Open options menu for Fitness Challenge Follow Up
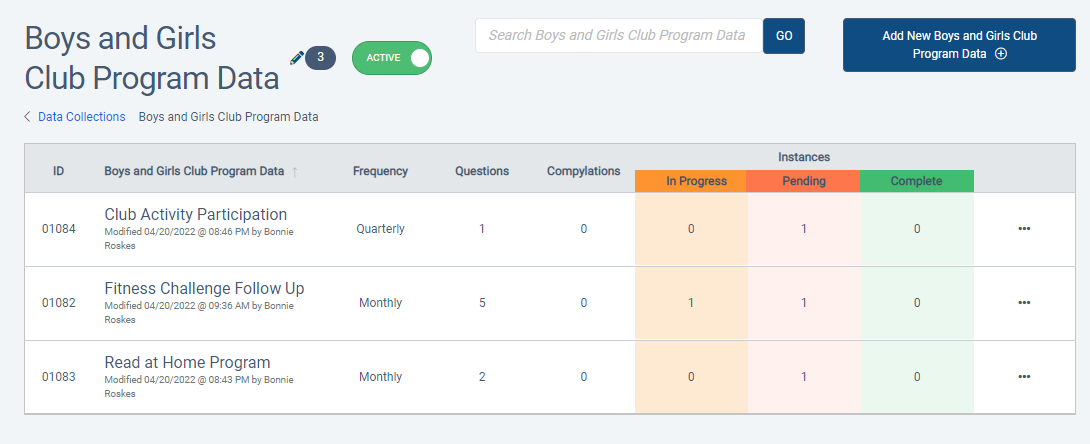1090x444 pixels. click(x=1023, y=303)
